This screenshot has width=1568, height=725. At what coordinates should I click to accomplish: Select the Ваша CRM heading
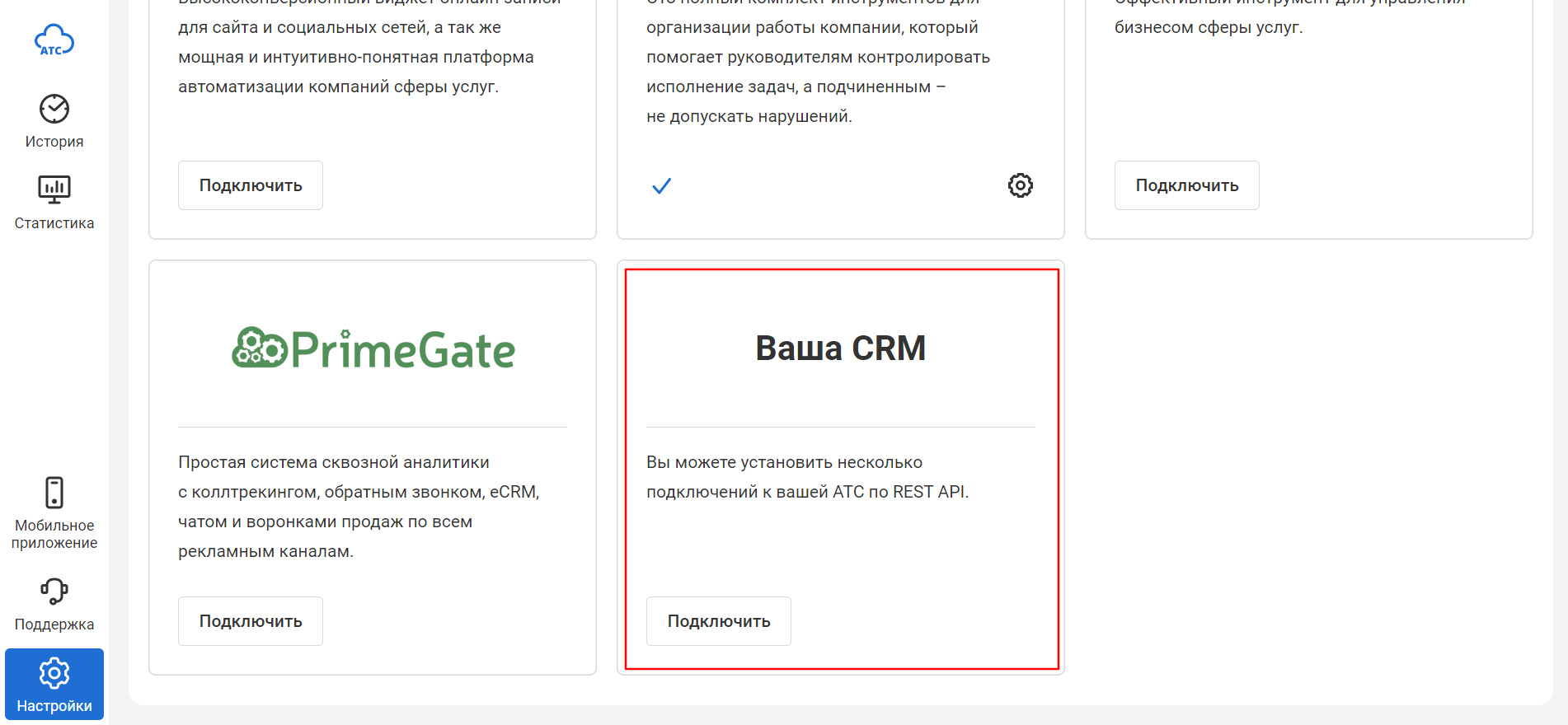pos(840,348)
